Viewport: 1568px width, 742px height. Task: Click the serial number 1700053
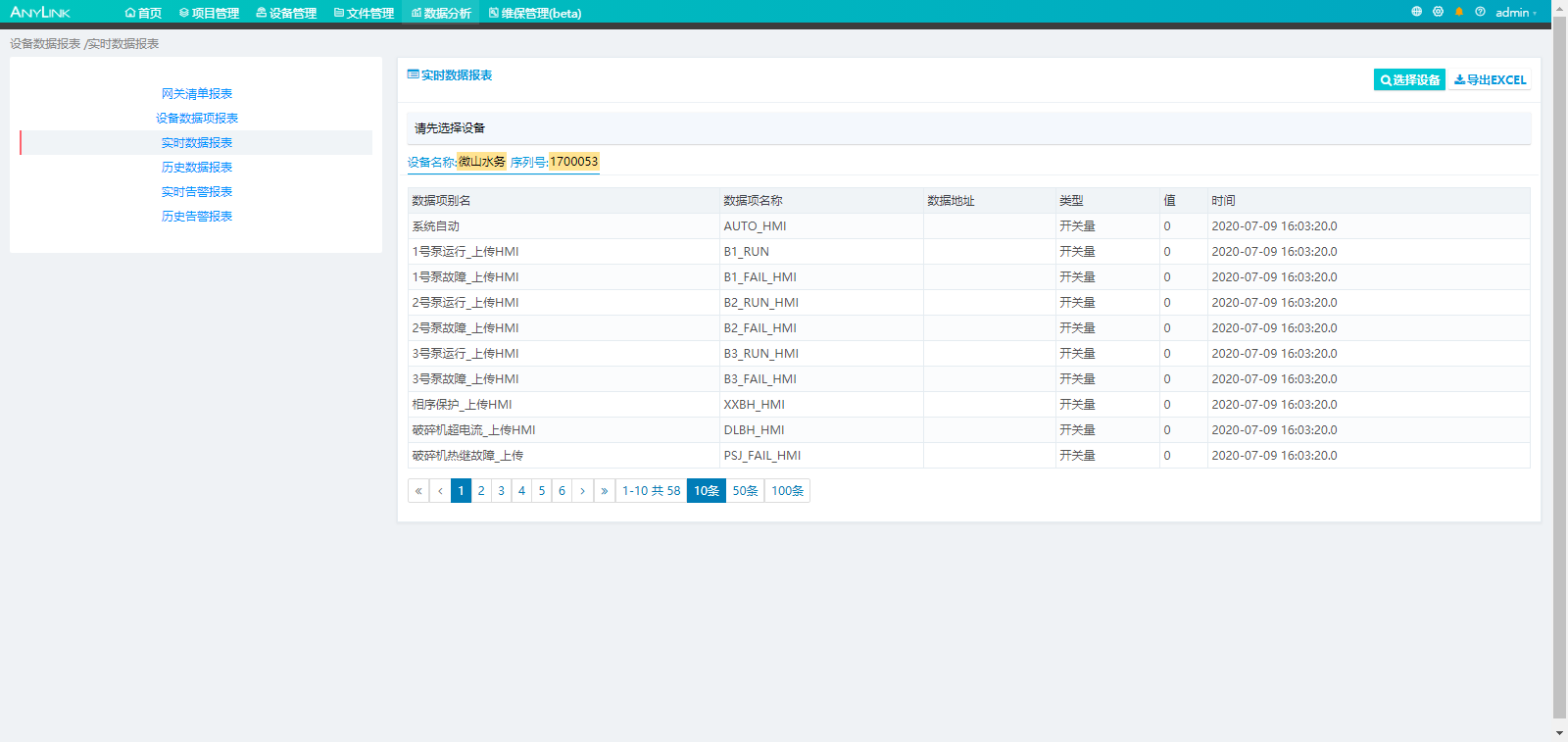[573, 162]
